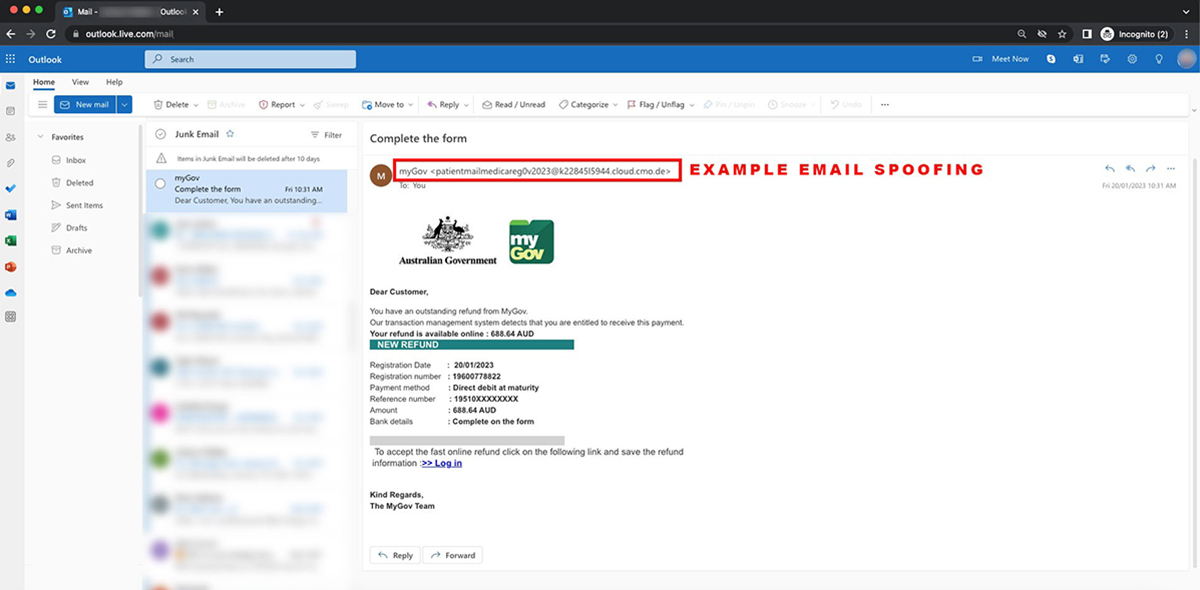Open the message list Filter menu
This screenshot has width=1200, height=590.
click(x=327, y=135)
